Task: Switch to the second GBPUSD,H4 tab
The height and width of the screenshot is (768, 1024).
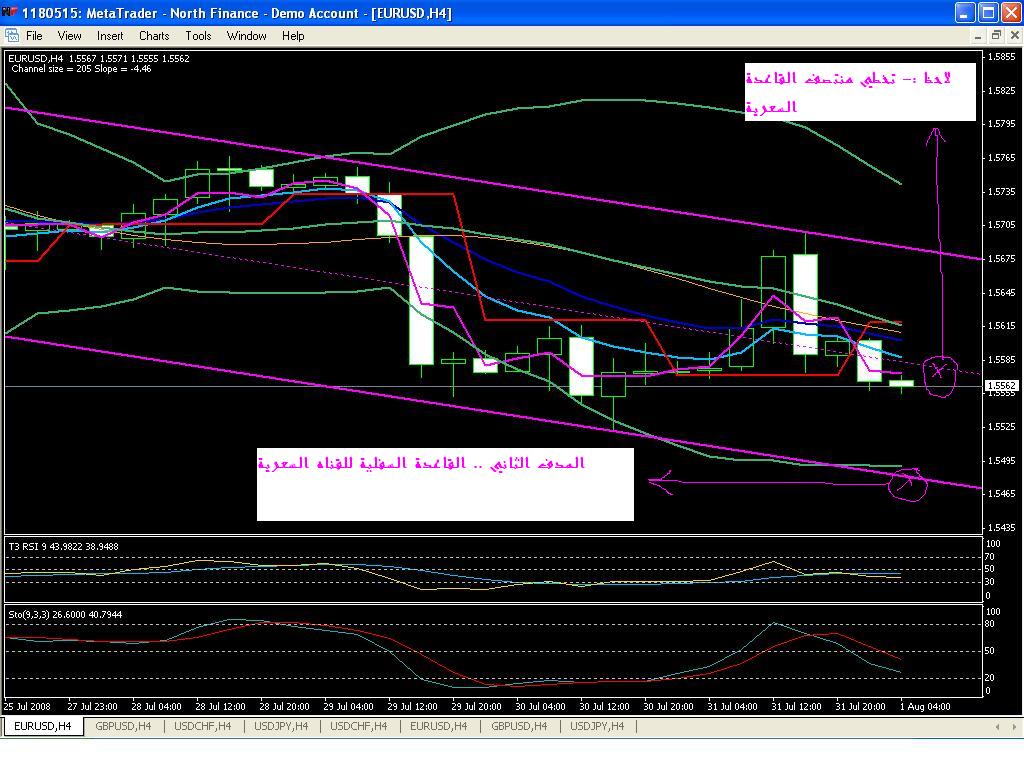Action: [519, 726]
